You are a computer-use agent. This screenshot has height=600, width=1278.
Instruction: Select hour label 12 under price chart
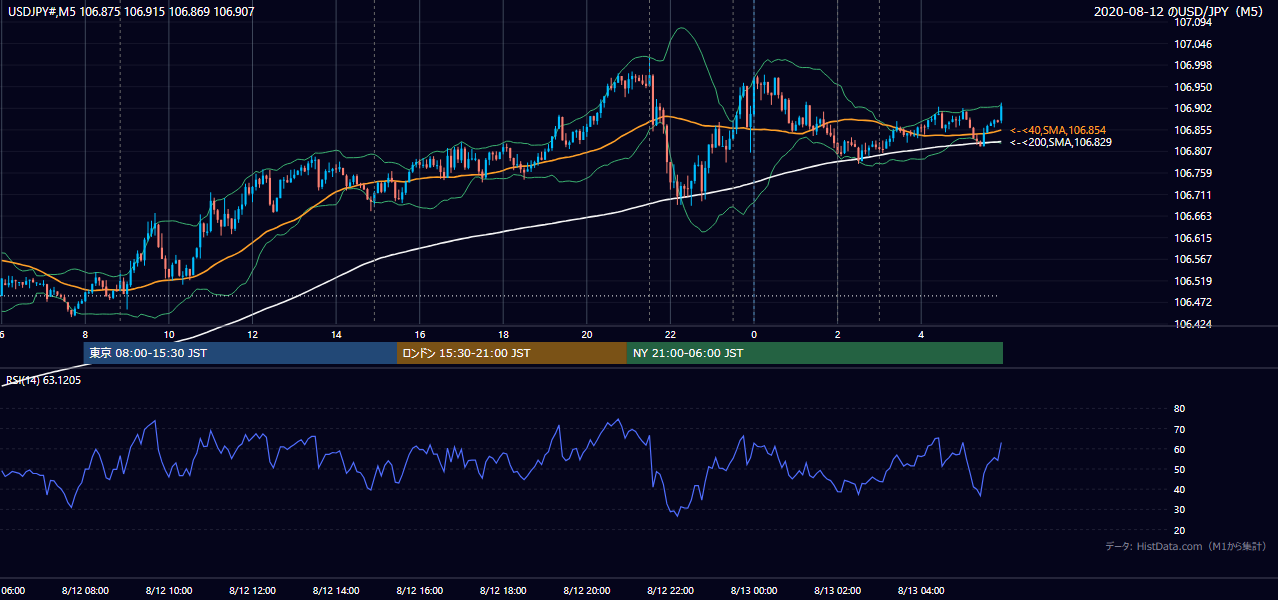(x=252, y=335)
